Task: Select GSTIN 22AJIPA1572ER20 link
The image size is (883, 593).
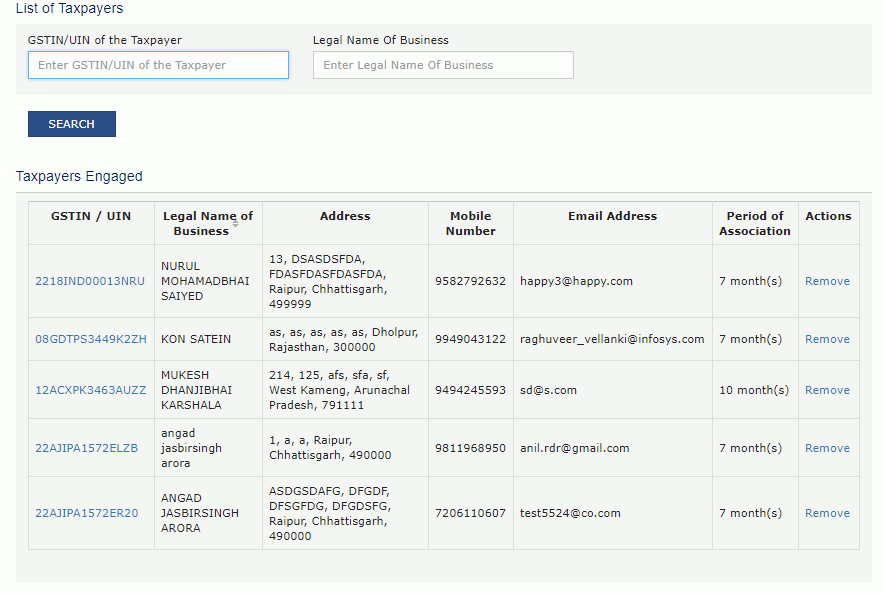Action: [87, 513]
